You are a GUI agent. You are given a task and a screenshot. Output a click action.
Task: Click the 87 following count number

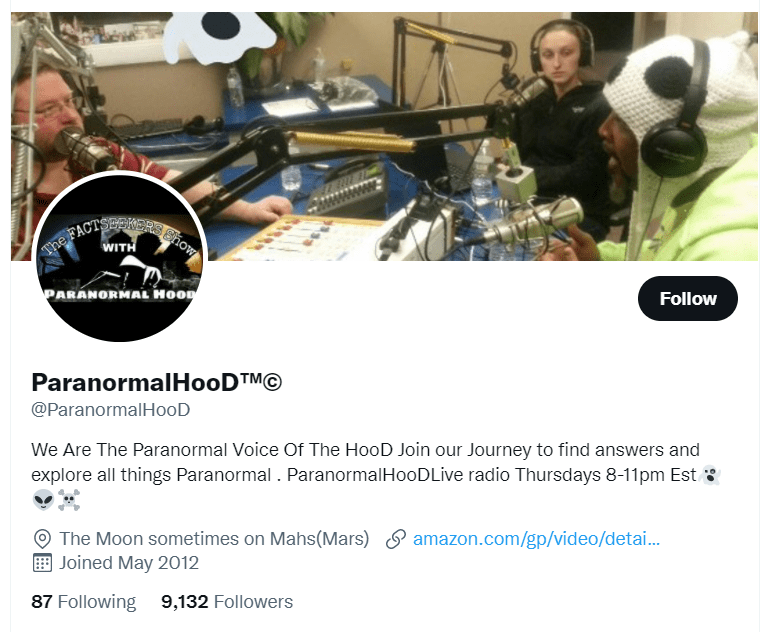42,602
